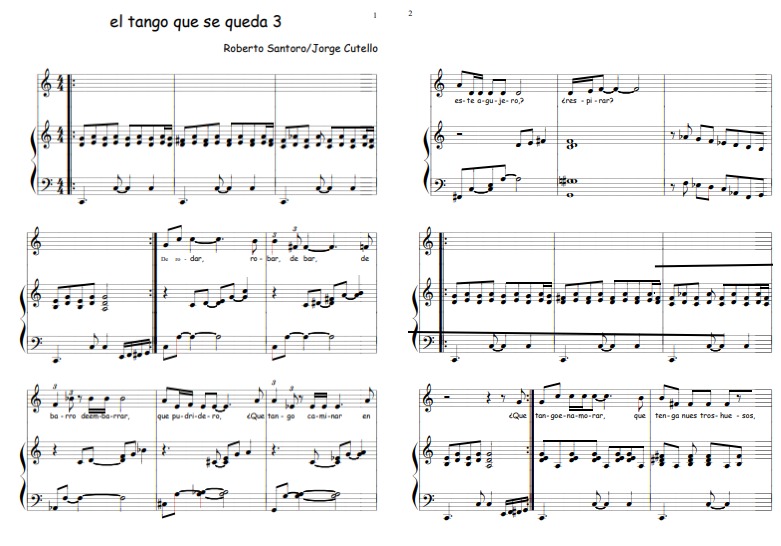
Task: Click the lyric 'que pudridero,'
Action: [189, 416]
